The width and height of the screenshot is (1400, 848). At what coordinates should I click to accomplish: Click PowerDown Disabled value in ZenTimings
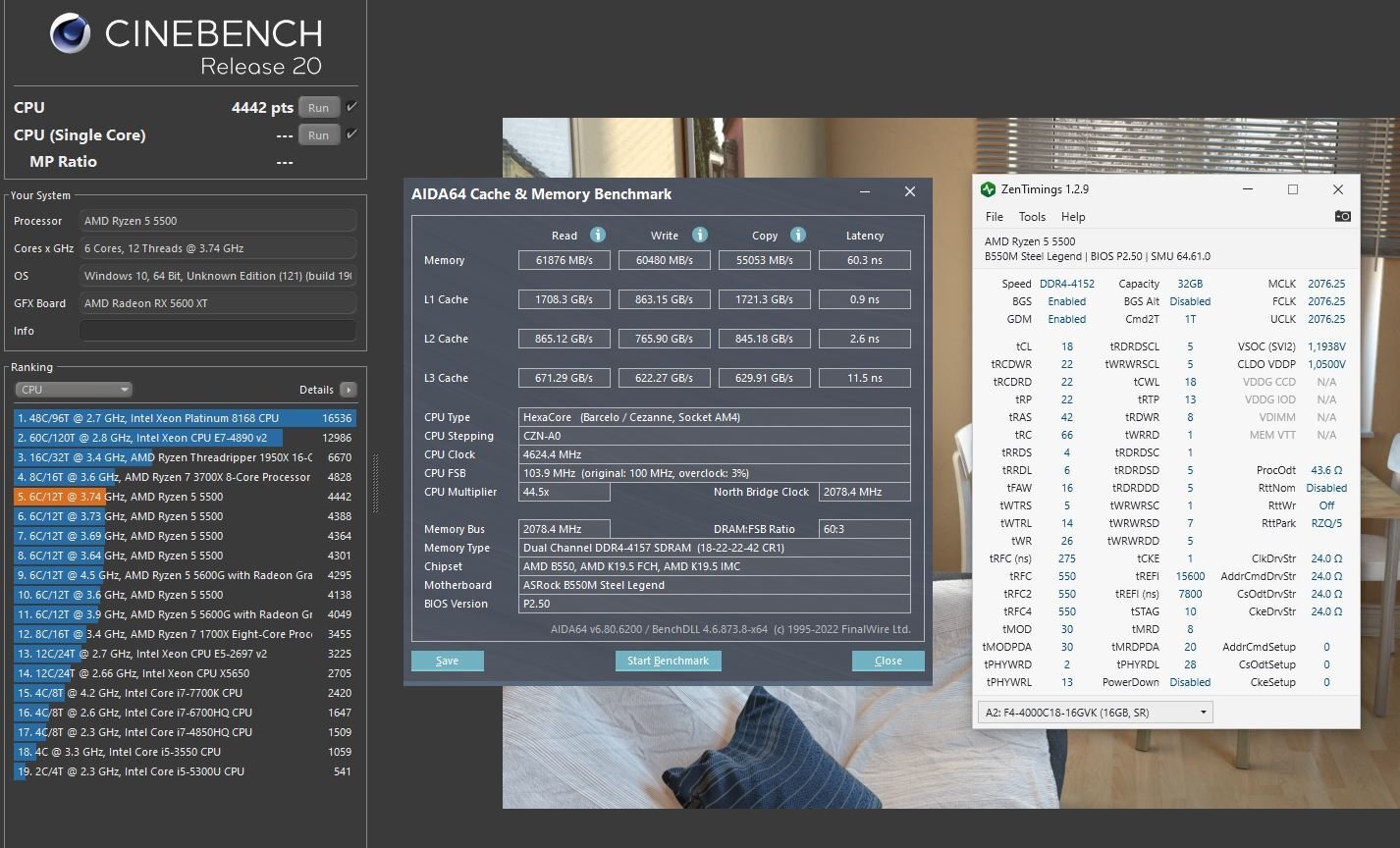[x=1190, y=682]
